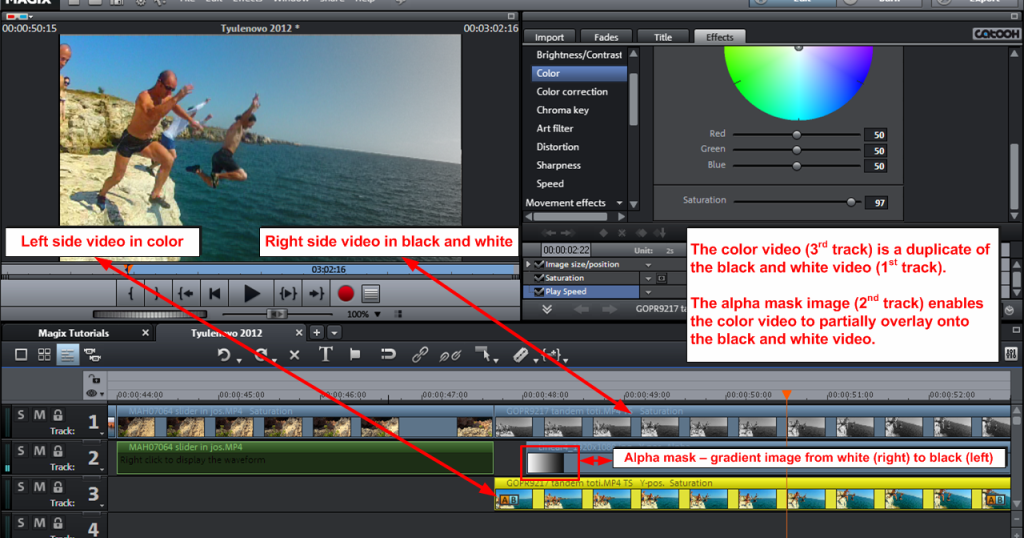
Task: Open track 1 options small arrow
Action: click(x=102, y=434)
